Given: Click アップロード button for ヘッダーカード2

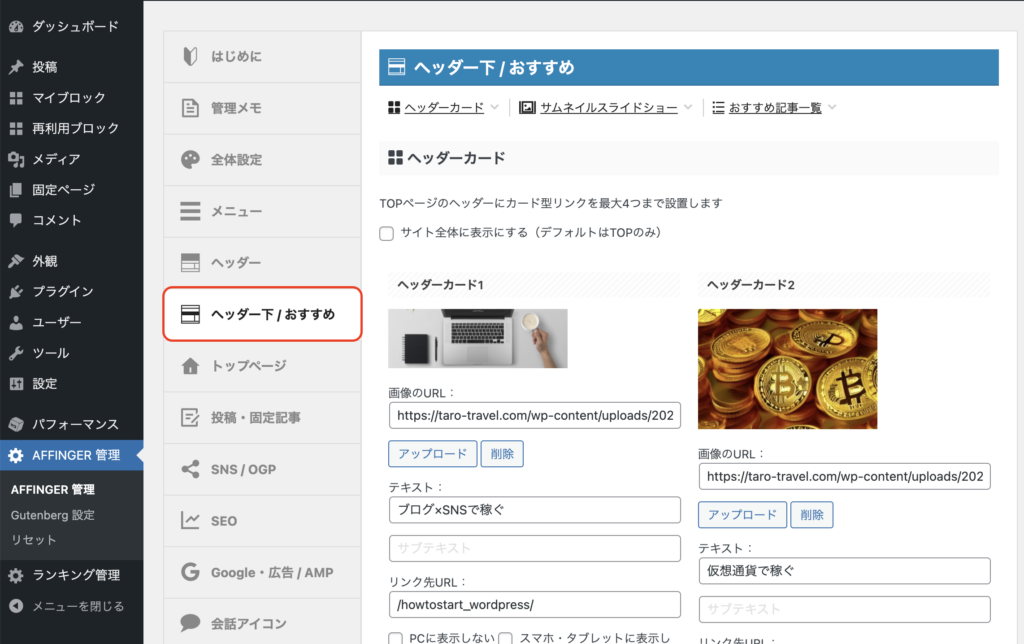Looking at the screenshot, I should pos(743,515).
